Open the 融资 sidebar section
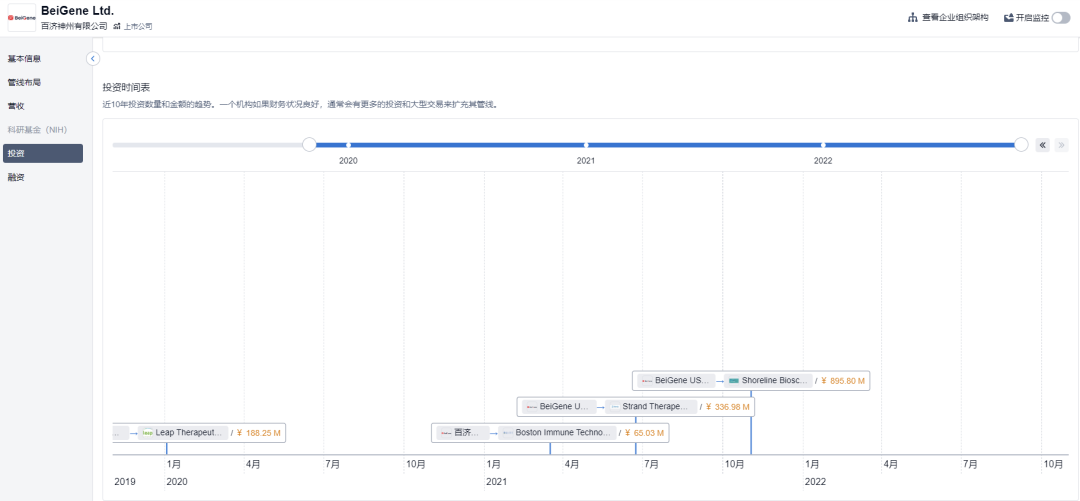Image resolution: width=1080 pixels, height=501 pixels. (16, 177)
